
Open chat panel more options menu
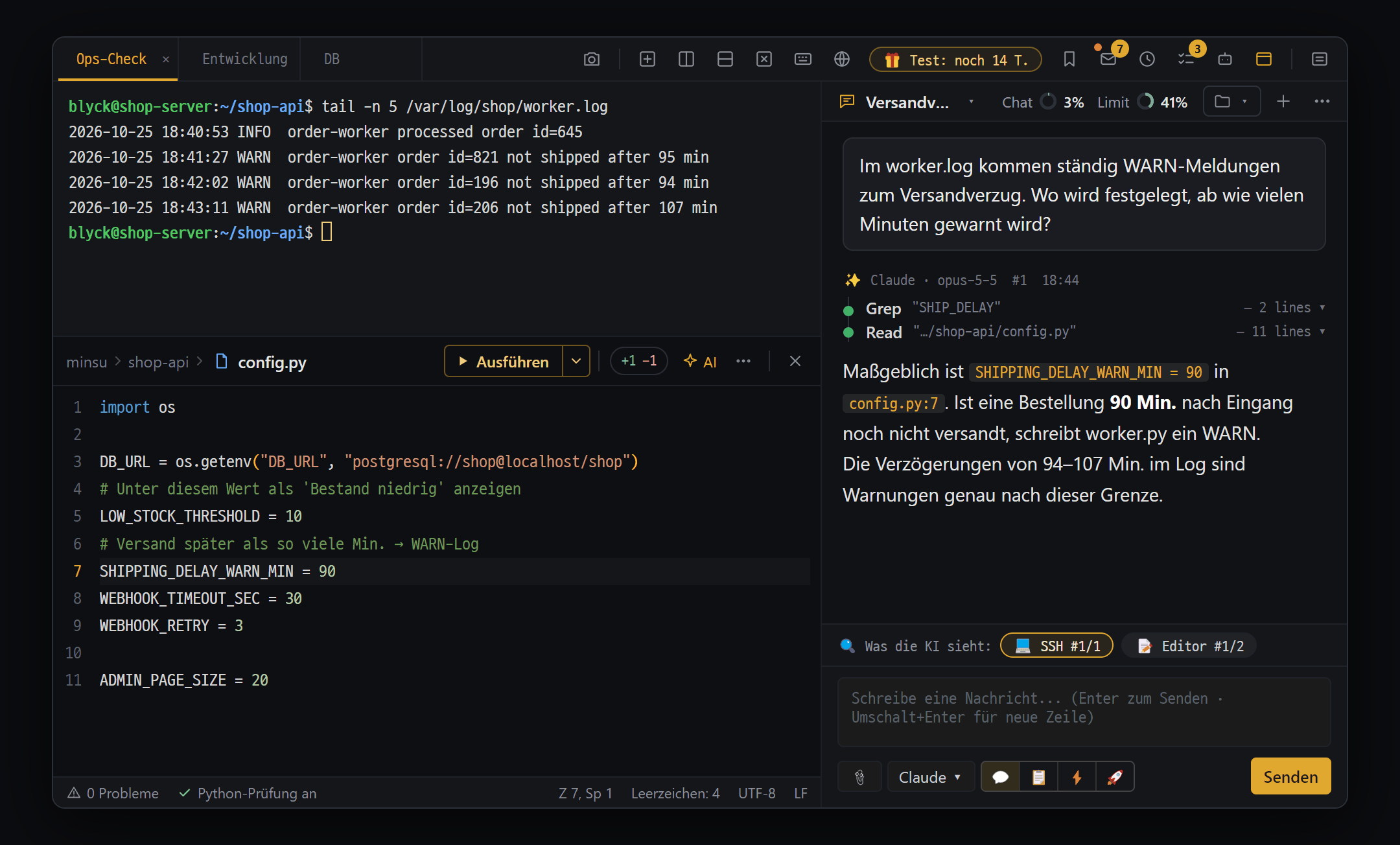click(x=1322, y=102)
